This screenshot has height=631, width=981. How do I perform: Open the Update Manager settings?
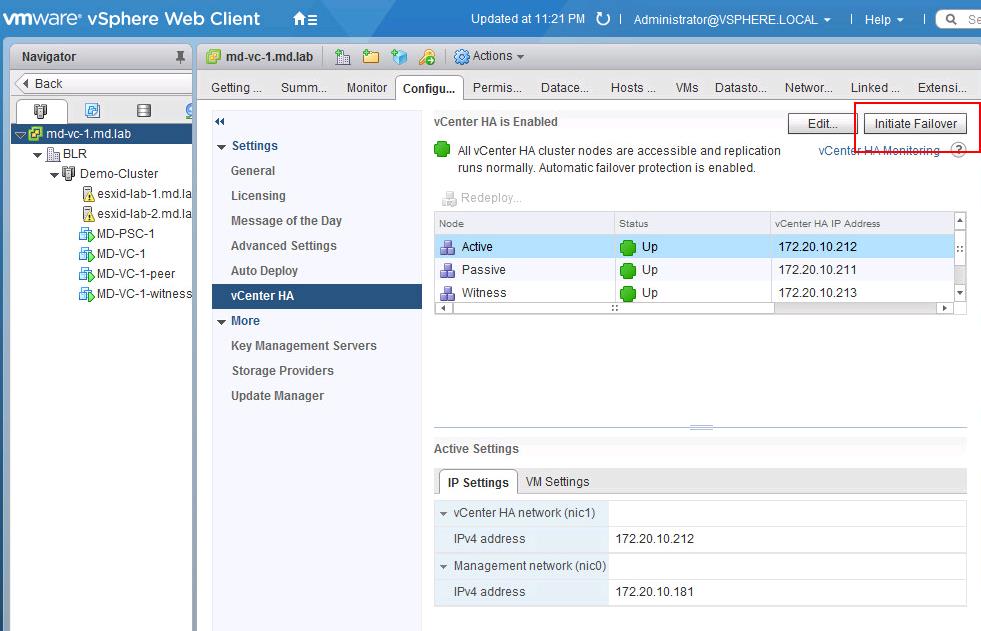pyautogui.click(x=277, y=396)
